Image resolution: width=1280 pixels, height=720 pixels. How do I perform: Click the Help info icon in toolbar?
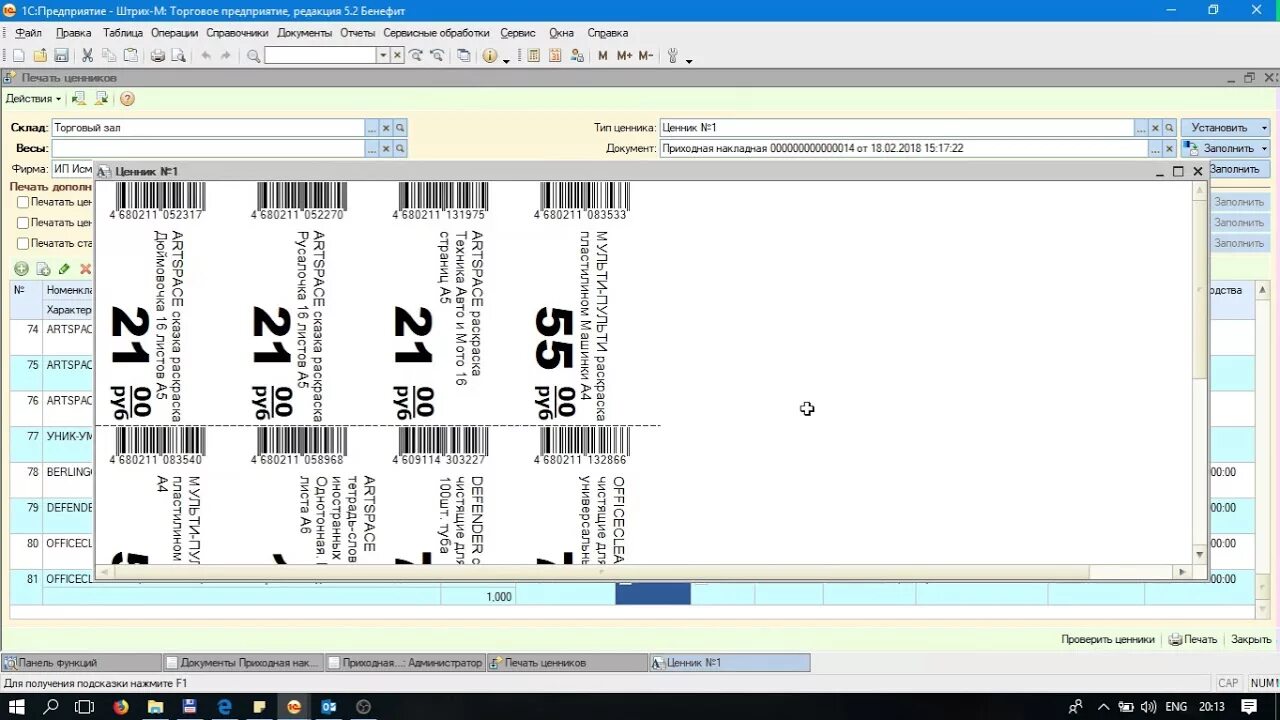(489, 56)
